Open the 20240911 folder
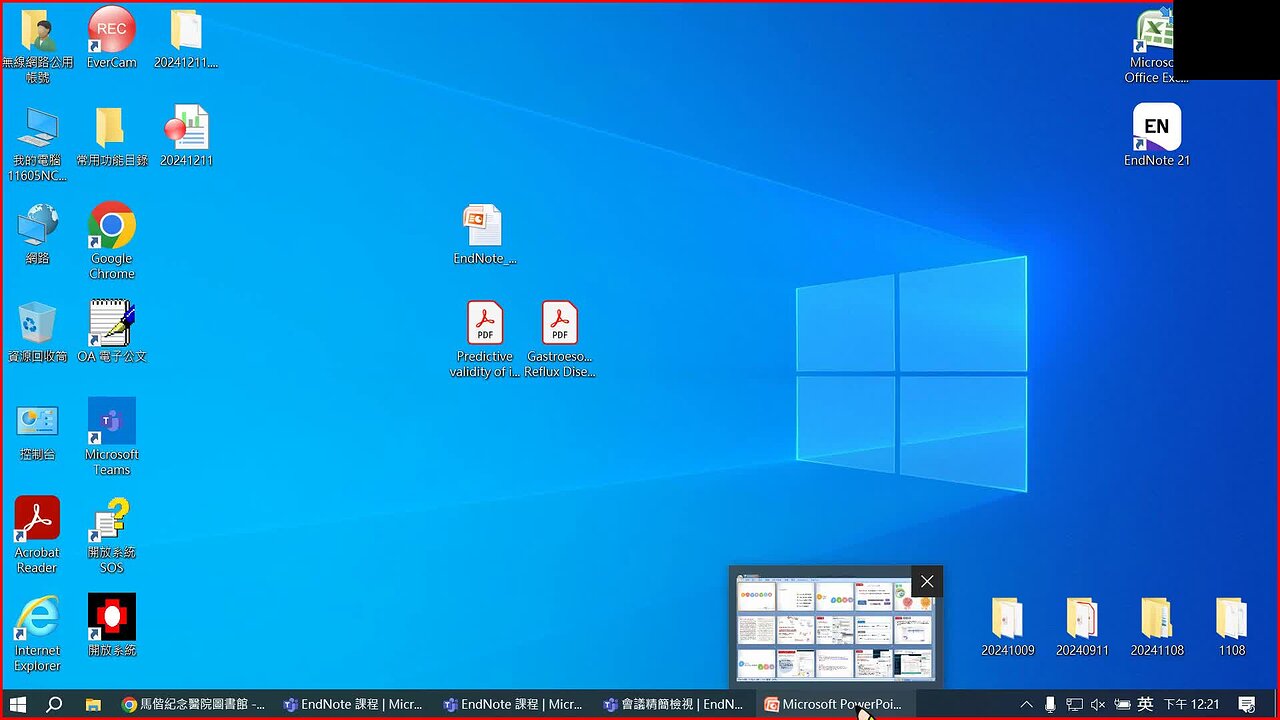This screenshot has width=1280, height=720. tap(1082, 626)
